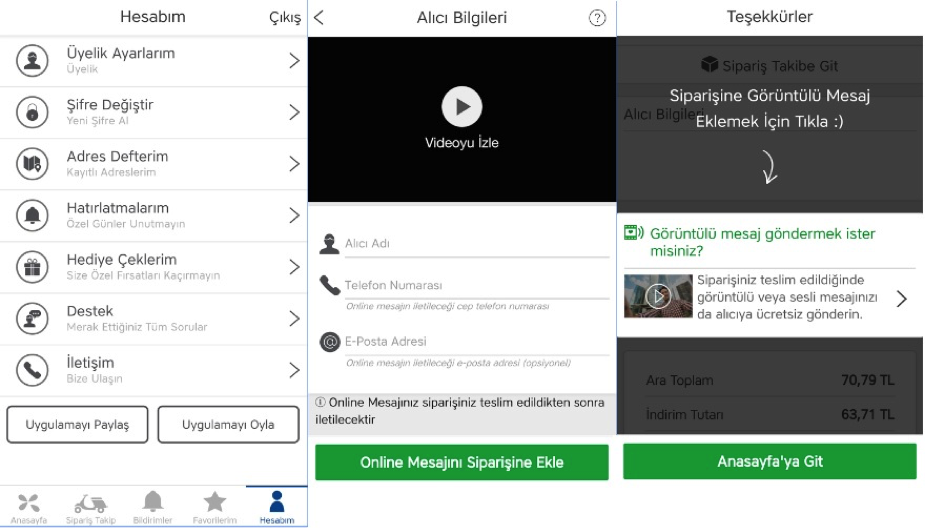Open help via the question mark icon
The height and width of the screenshot is (528, 945).
coord(598,18)
